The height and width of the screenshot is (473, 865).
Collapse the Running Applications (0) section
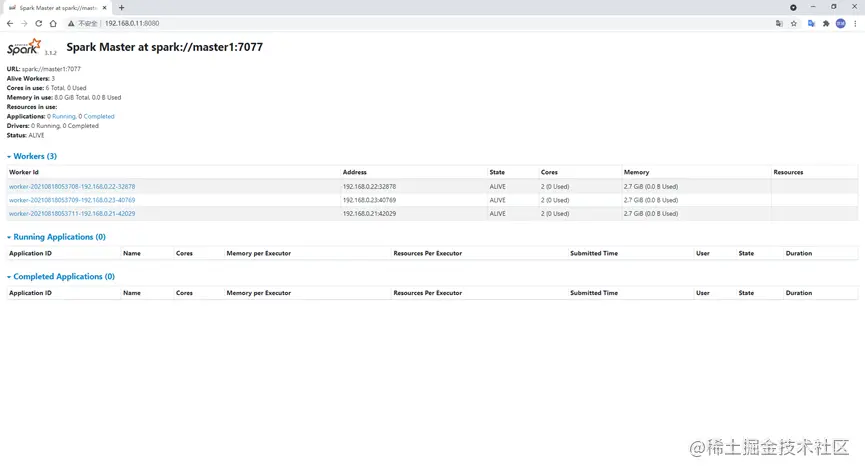coord(56,237)
